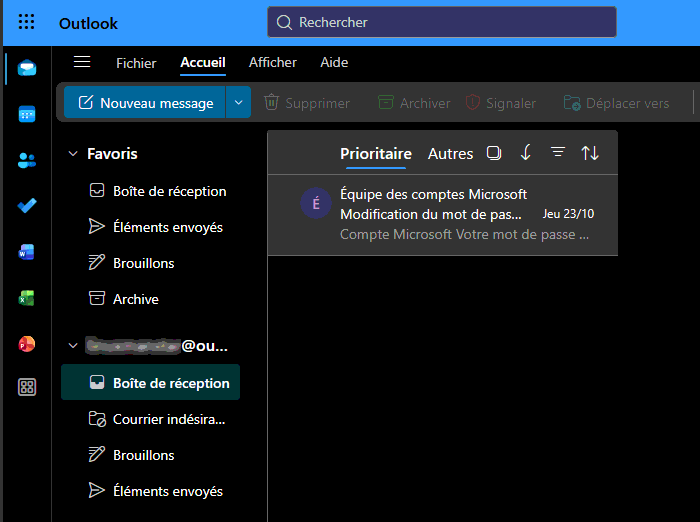Collapse the @ou... account folder list

coord(73,346)
